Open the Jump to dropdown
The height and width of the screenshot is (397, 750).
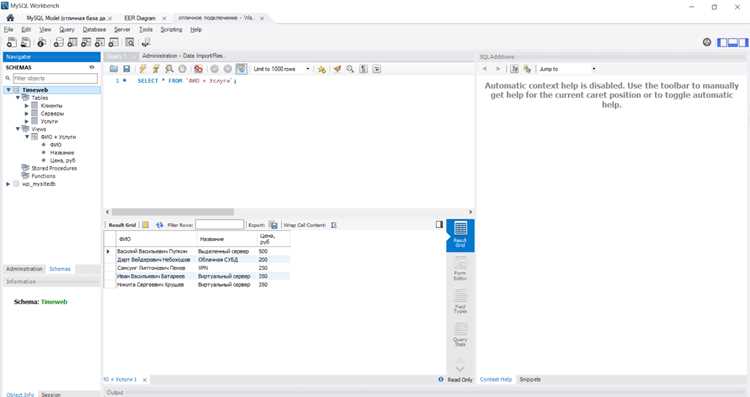[x=567, y=69]
